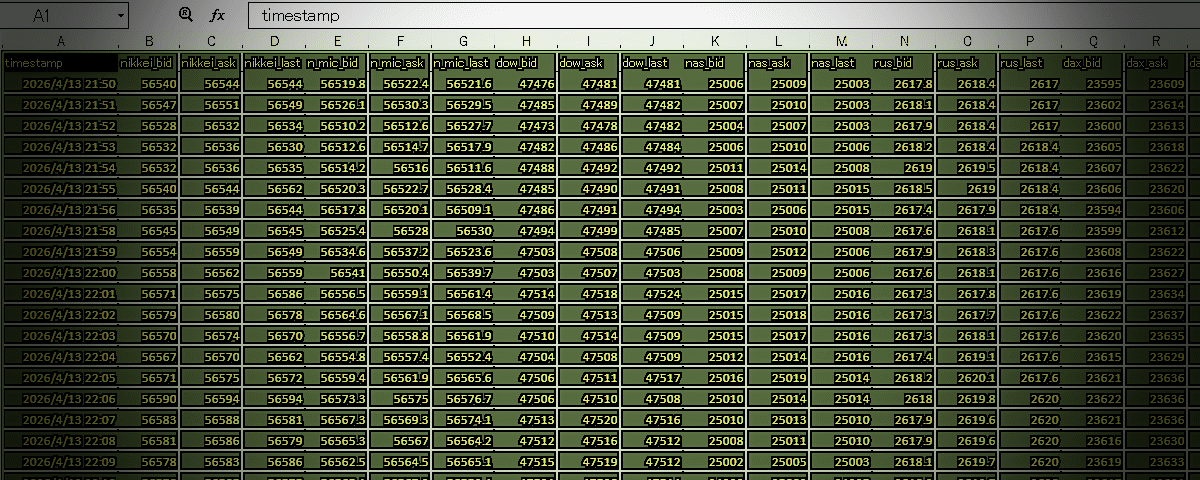Viewport: 1200px width, 480px height.
Task: Select the nikkei_bid header cell
Action: coord(148,63)
